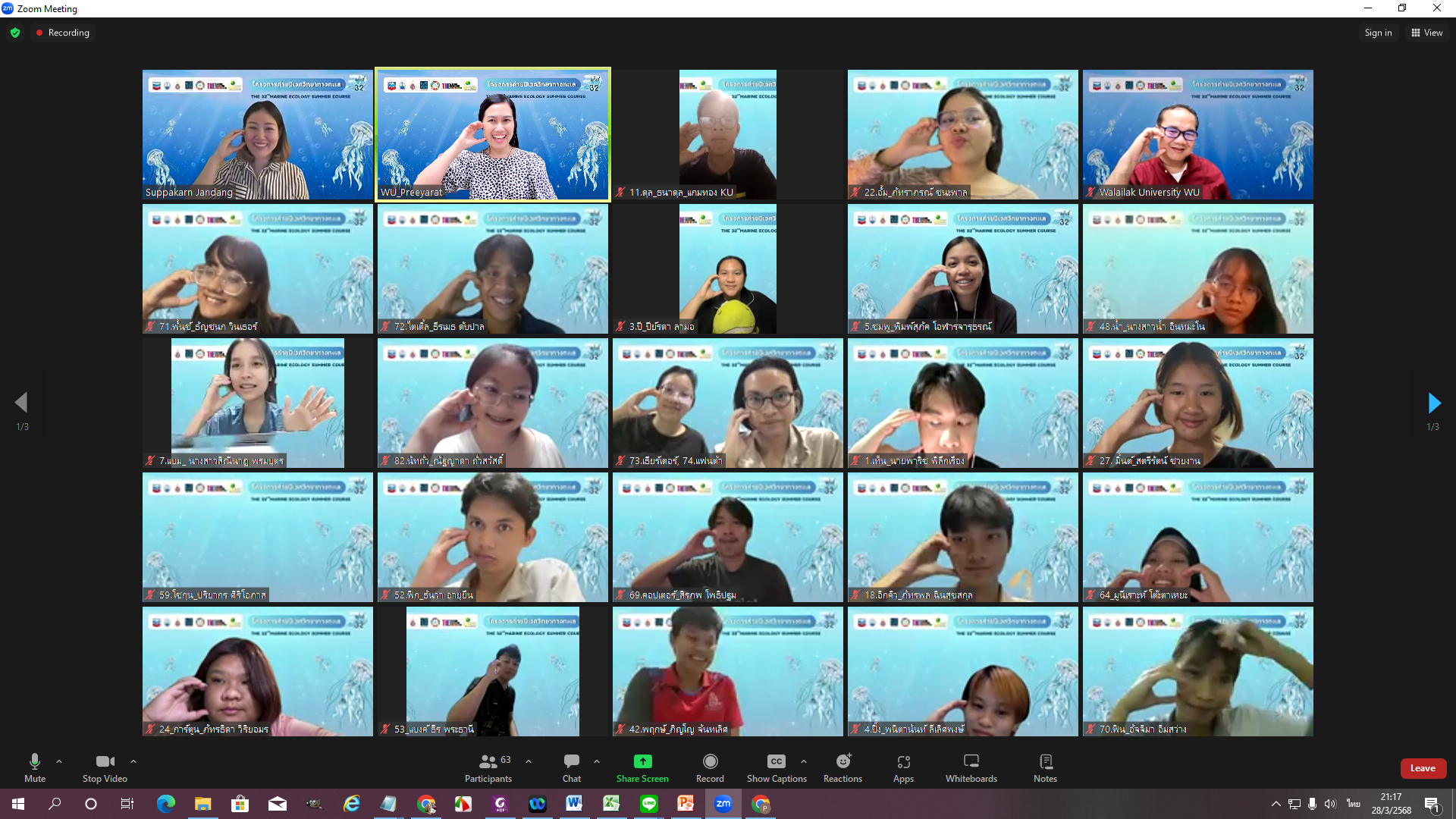Open the Apps icon
The height and width of the screenshot is (819, 1456).
click(903, 761)
